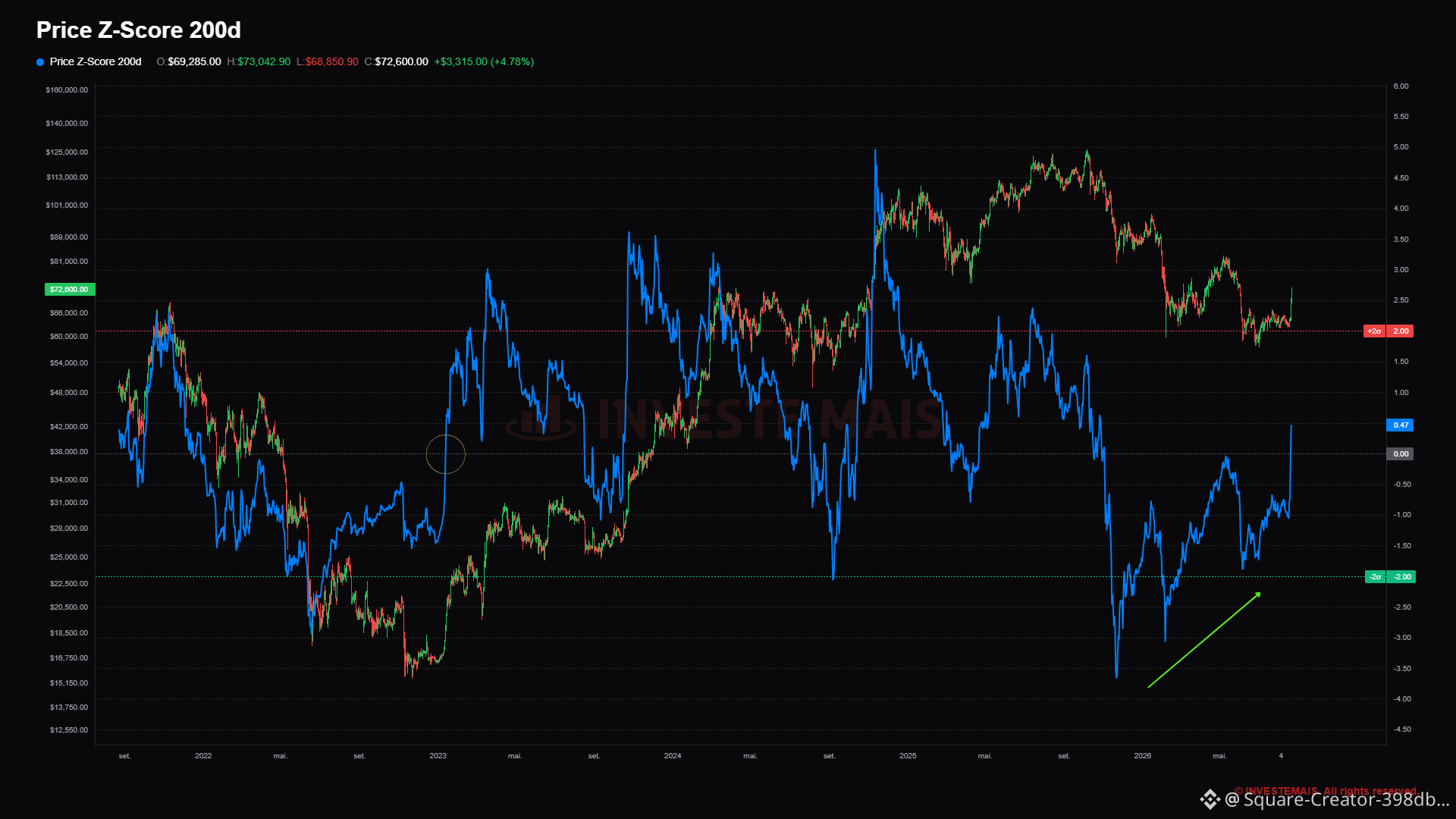Click the final "4" date label on time axis
Image resolution: width=1456 pixels, height=819 pixels.
pyautogui.click(x=1281, y=756)
